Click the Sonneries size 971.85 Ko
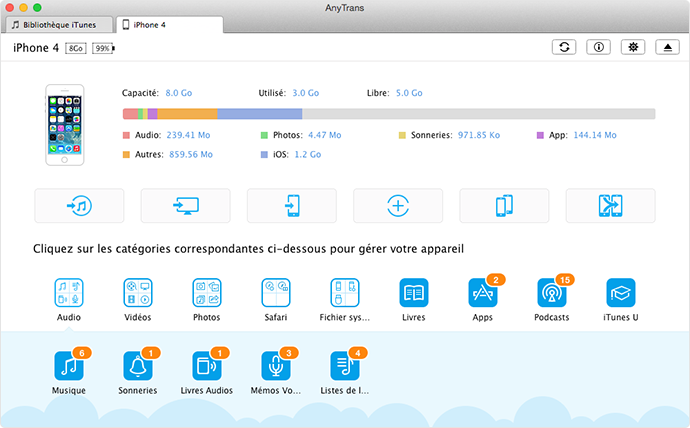 [x=479, y=135]
